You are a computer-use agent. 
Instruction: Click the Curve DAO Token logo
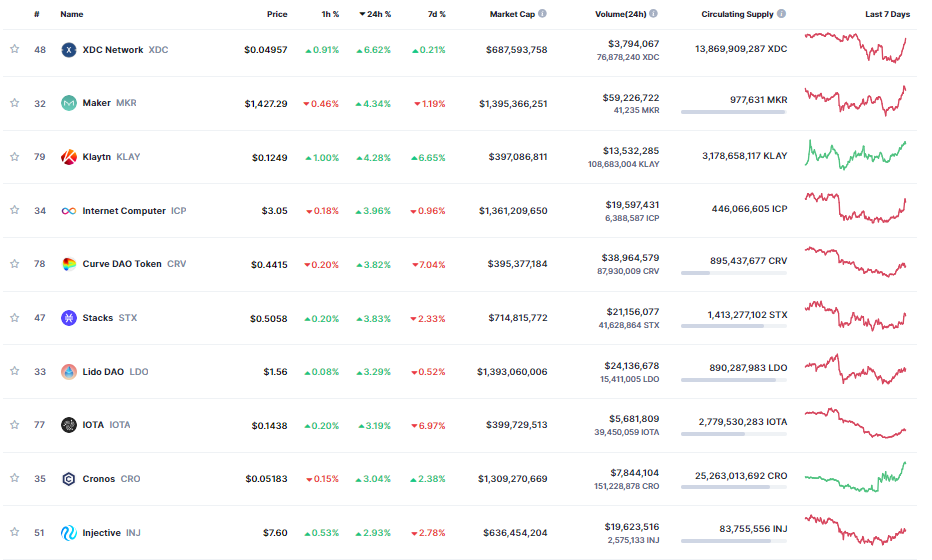coord(69,264)
